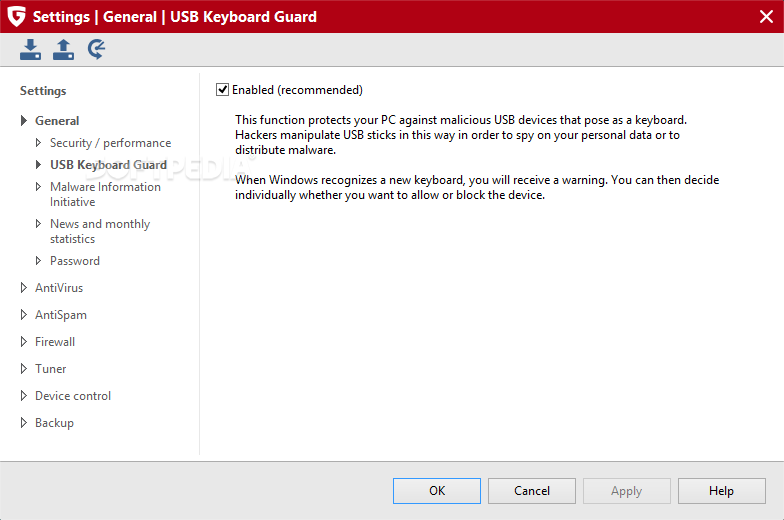This screenshot has width=784, height=520.
Task: Click the Help button
Action: click(x=722, y=491)
